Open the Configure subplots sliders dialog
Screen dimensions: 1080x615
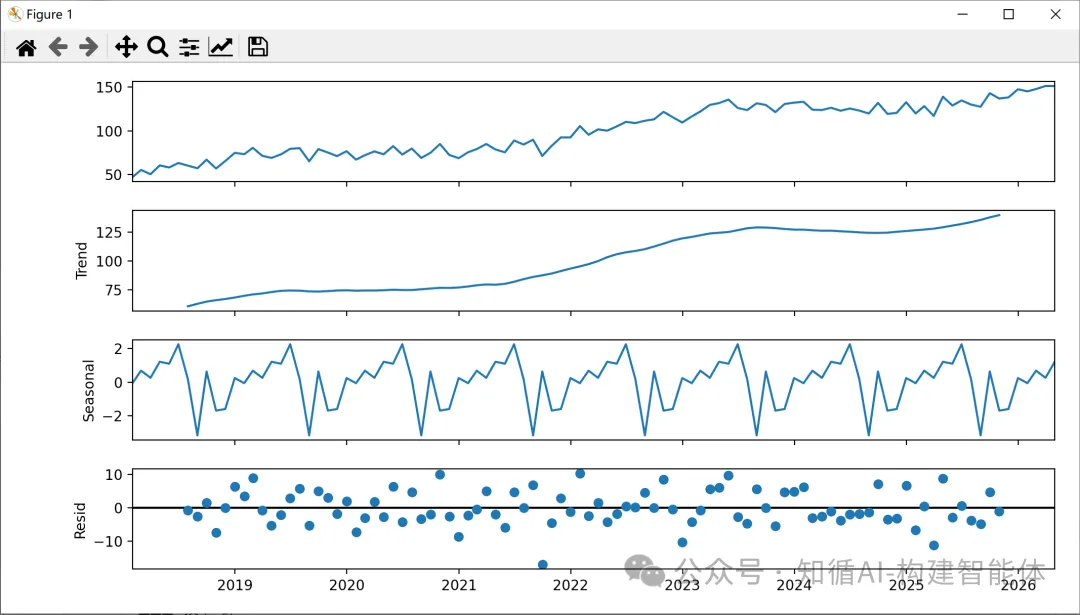click(x=189, y=47)
